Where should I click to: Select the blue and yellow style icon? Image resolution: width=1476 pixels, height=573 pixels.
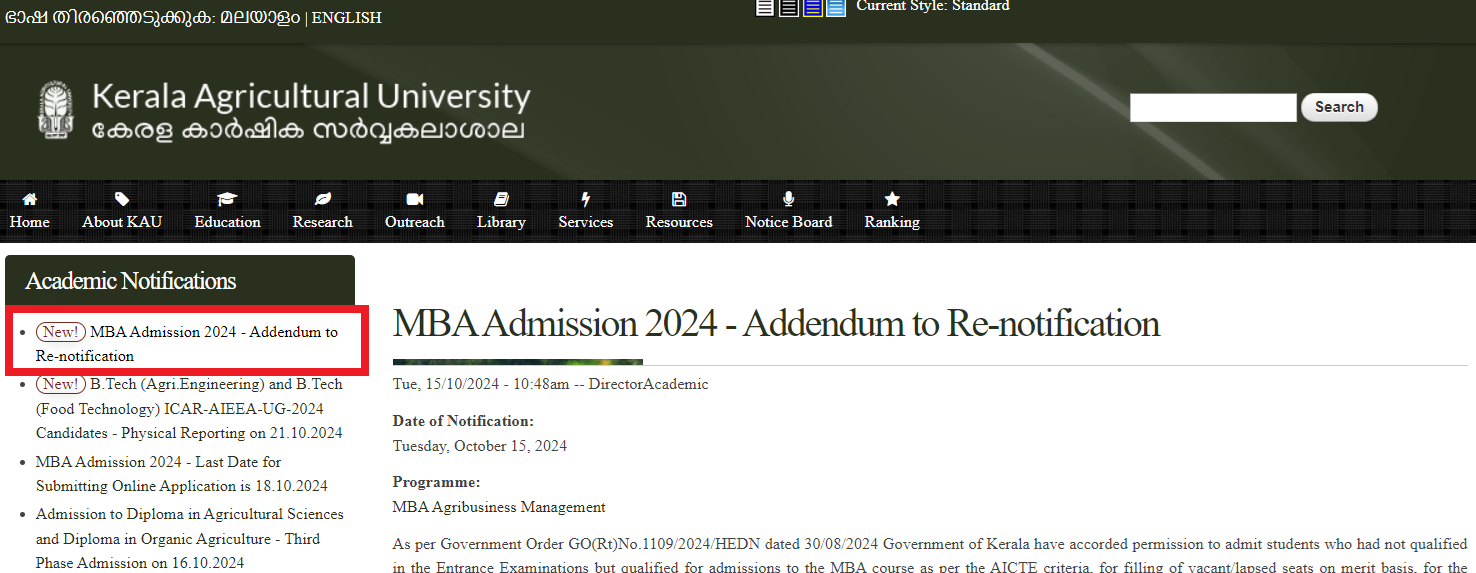[813, 8]
